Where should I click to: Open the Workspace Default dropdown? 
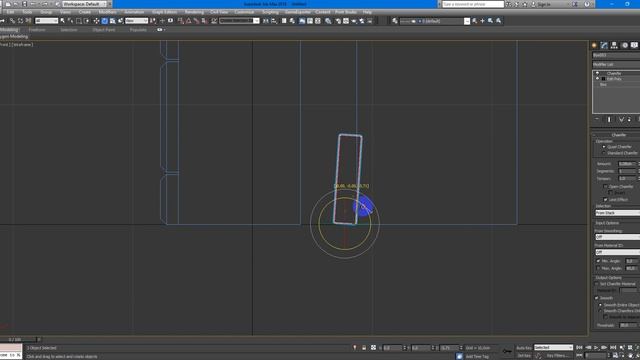[x=84, y=4]
